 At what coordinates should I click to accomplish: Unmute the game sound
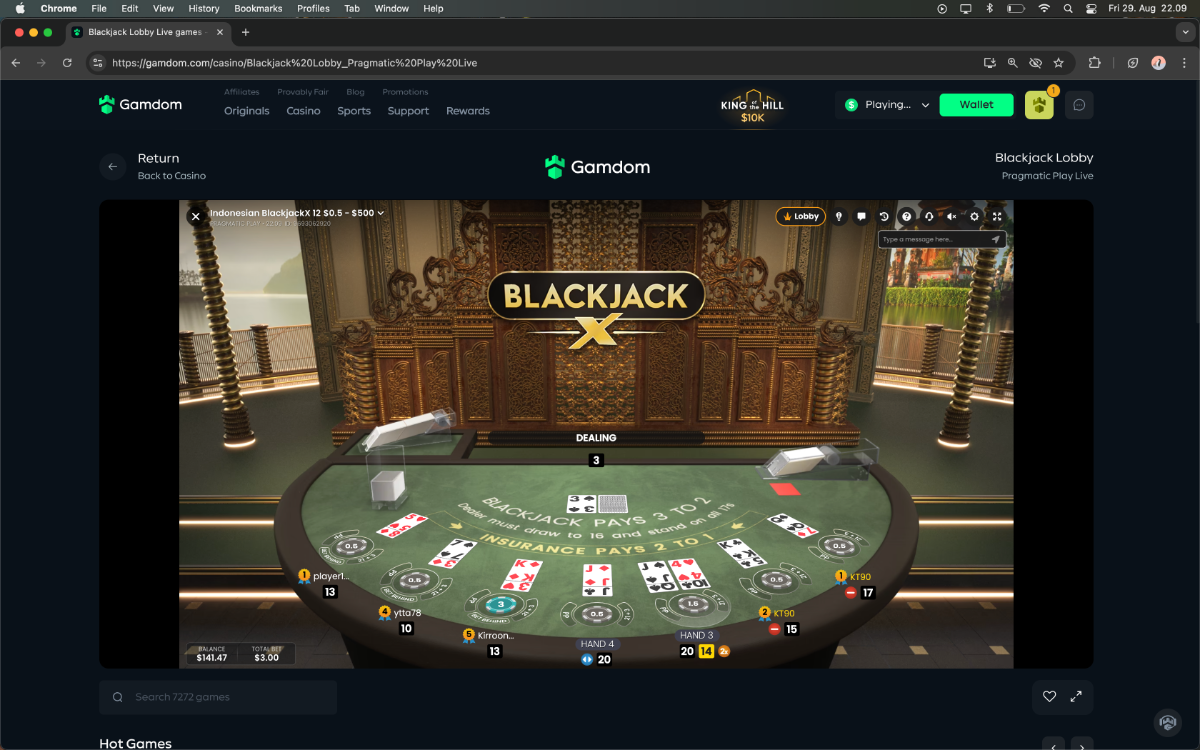pos(952,216)
